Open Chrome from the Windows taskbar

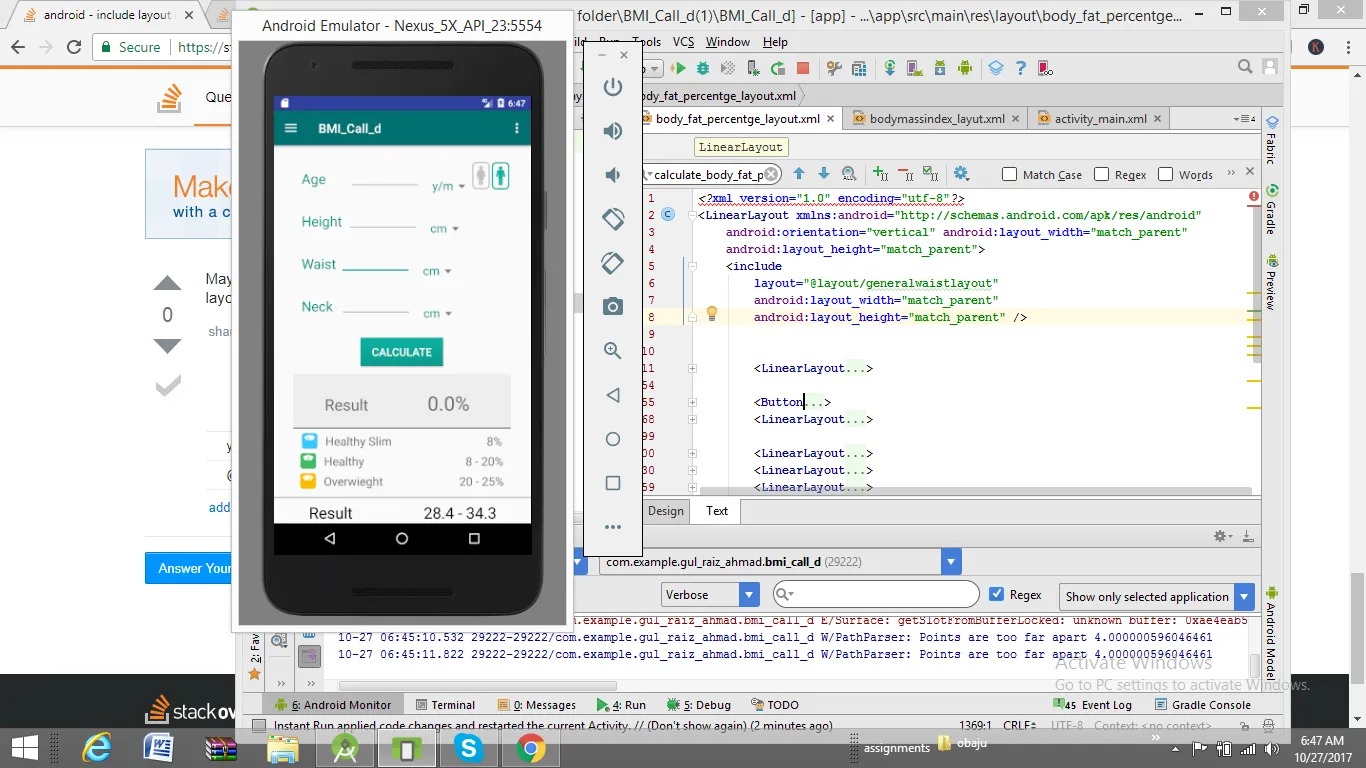click(530, 748)
